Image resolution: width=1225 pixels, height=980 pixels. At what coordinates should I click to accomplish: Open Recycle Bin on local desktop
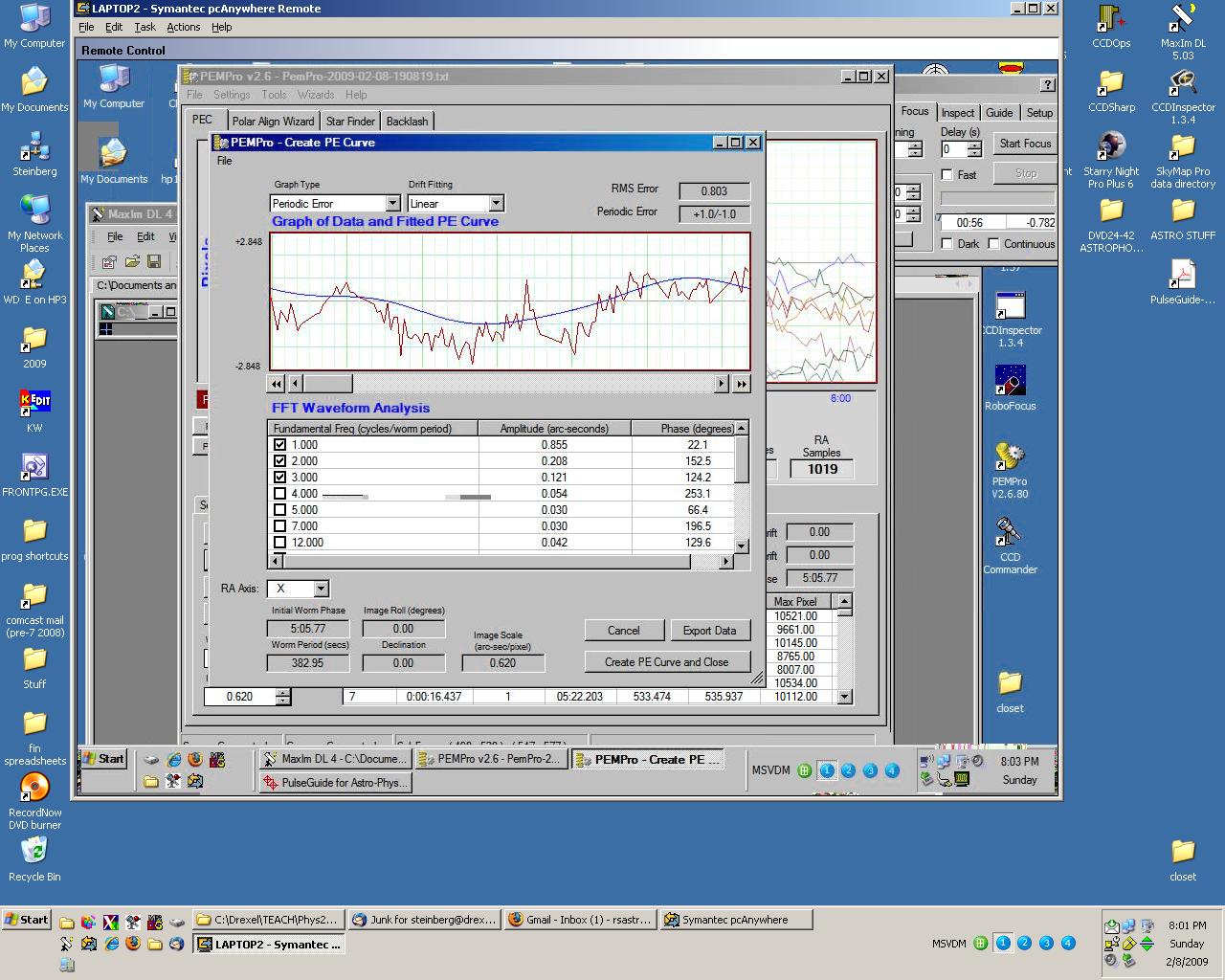pyautogui.click(x=34, y=858)
